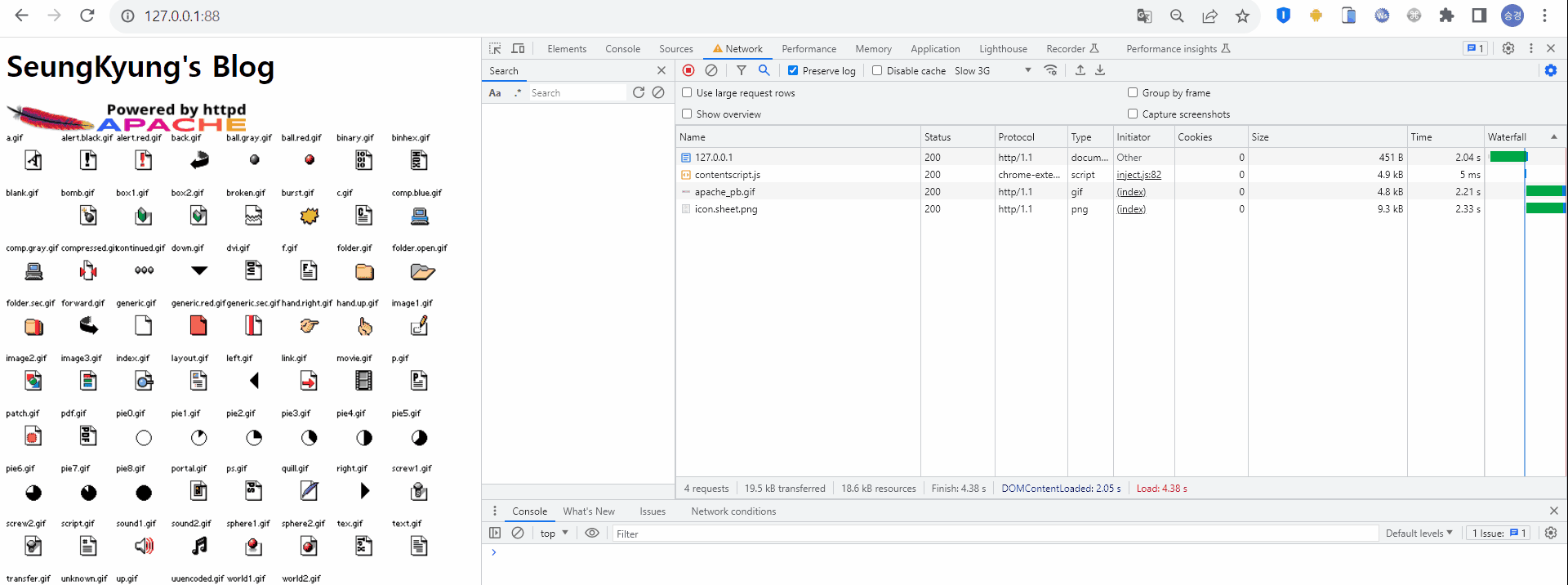Enable Group by frame checkbox

click(1133, 92)
